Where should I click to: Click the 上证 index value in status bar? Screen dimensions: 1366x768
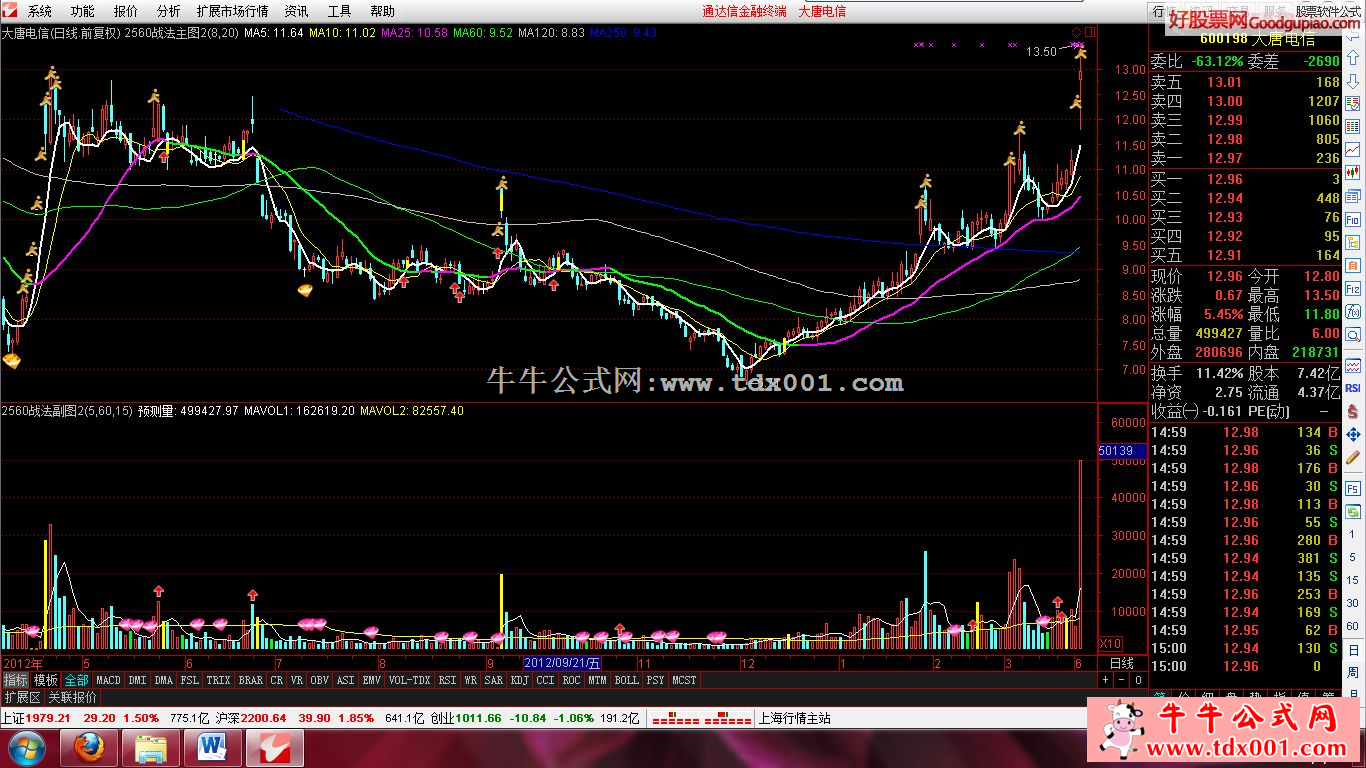(49, 718)
